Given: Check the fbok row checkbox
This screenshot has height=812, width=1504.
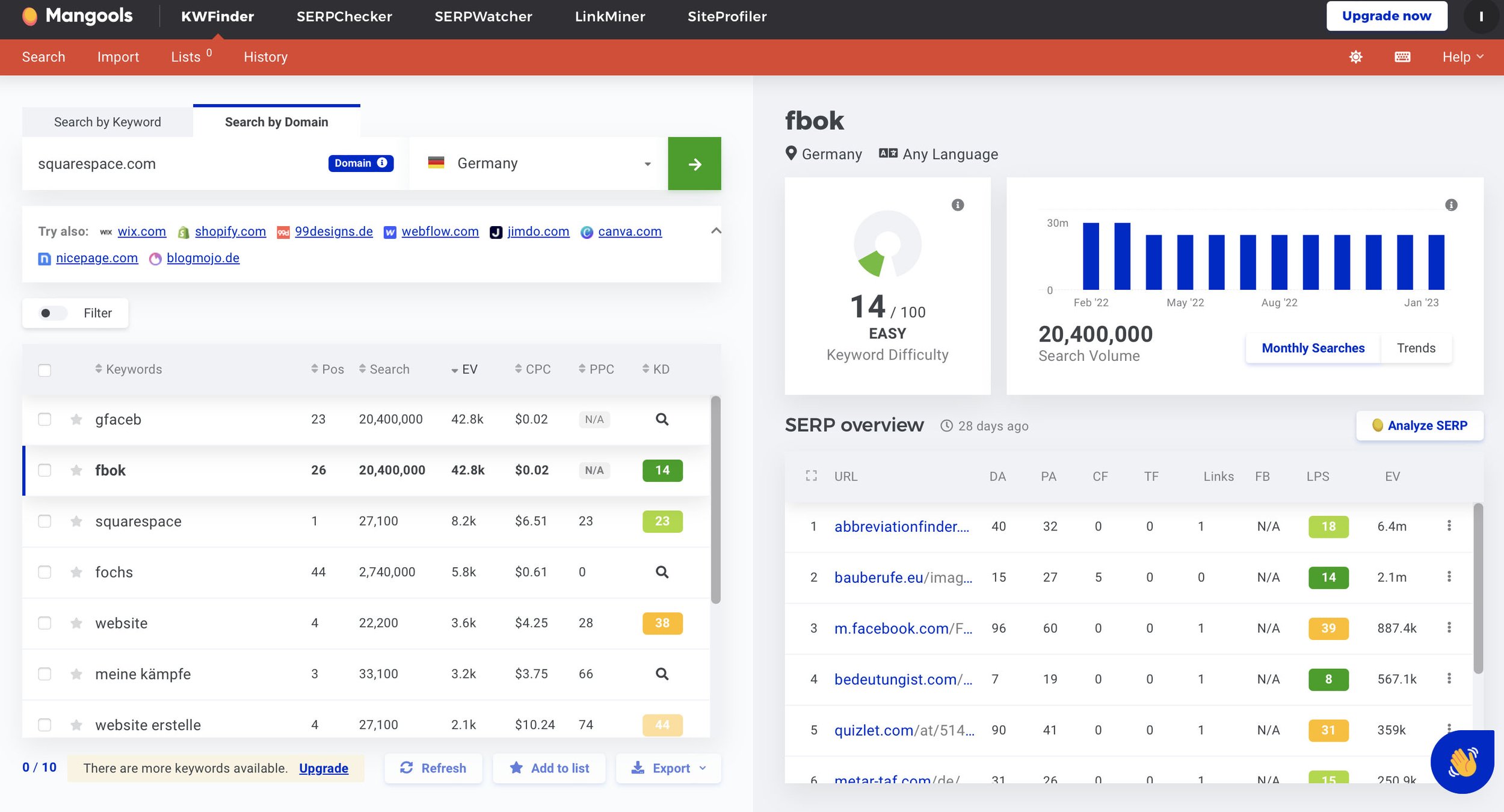Looking at the screenshot, I should tap(45, 470).
